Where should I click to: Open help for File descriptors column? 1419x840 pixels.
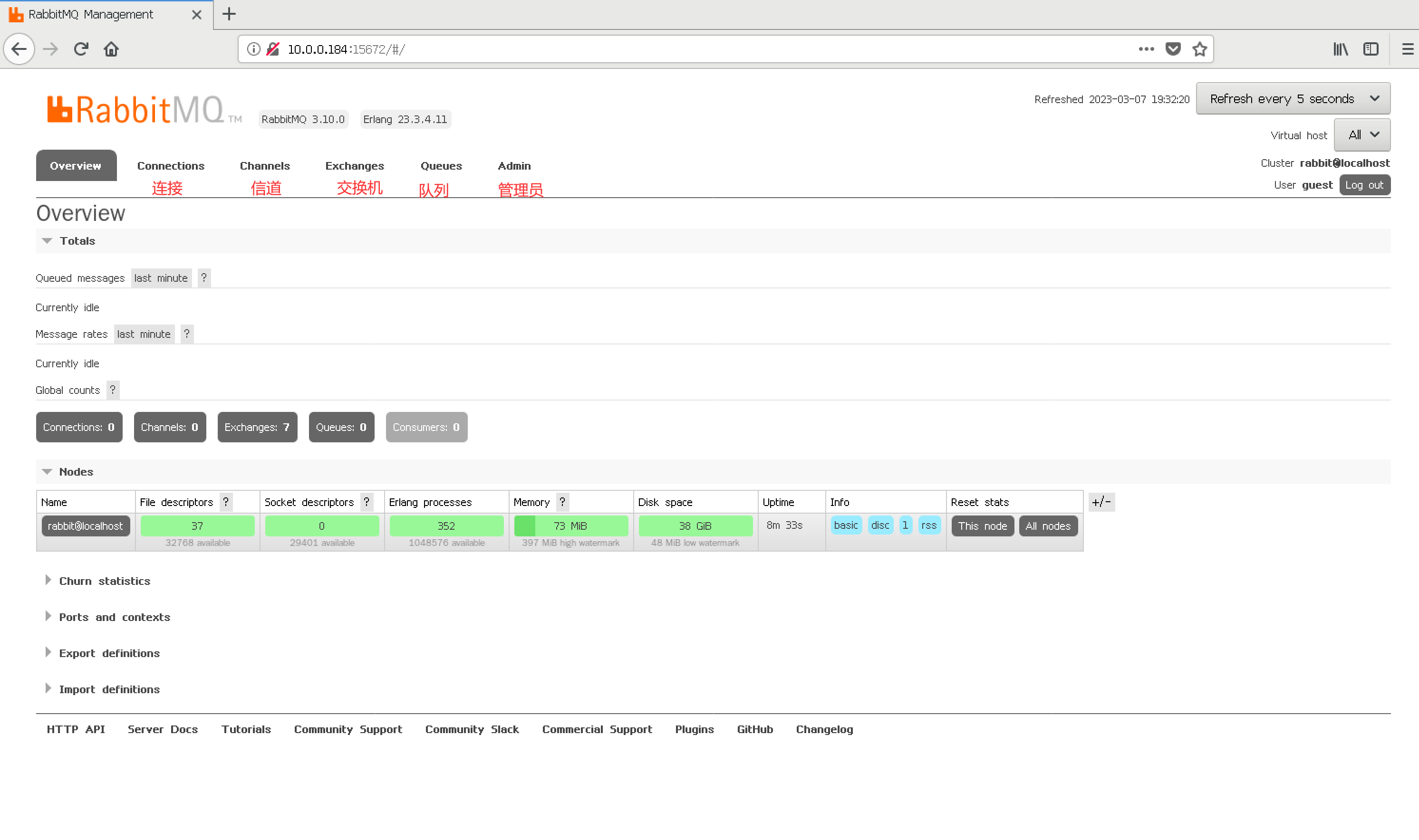(x=226, y=502)
